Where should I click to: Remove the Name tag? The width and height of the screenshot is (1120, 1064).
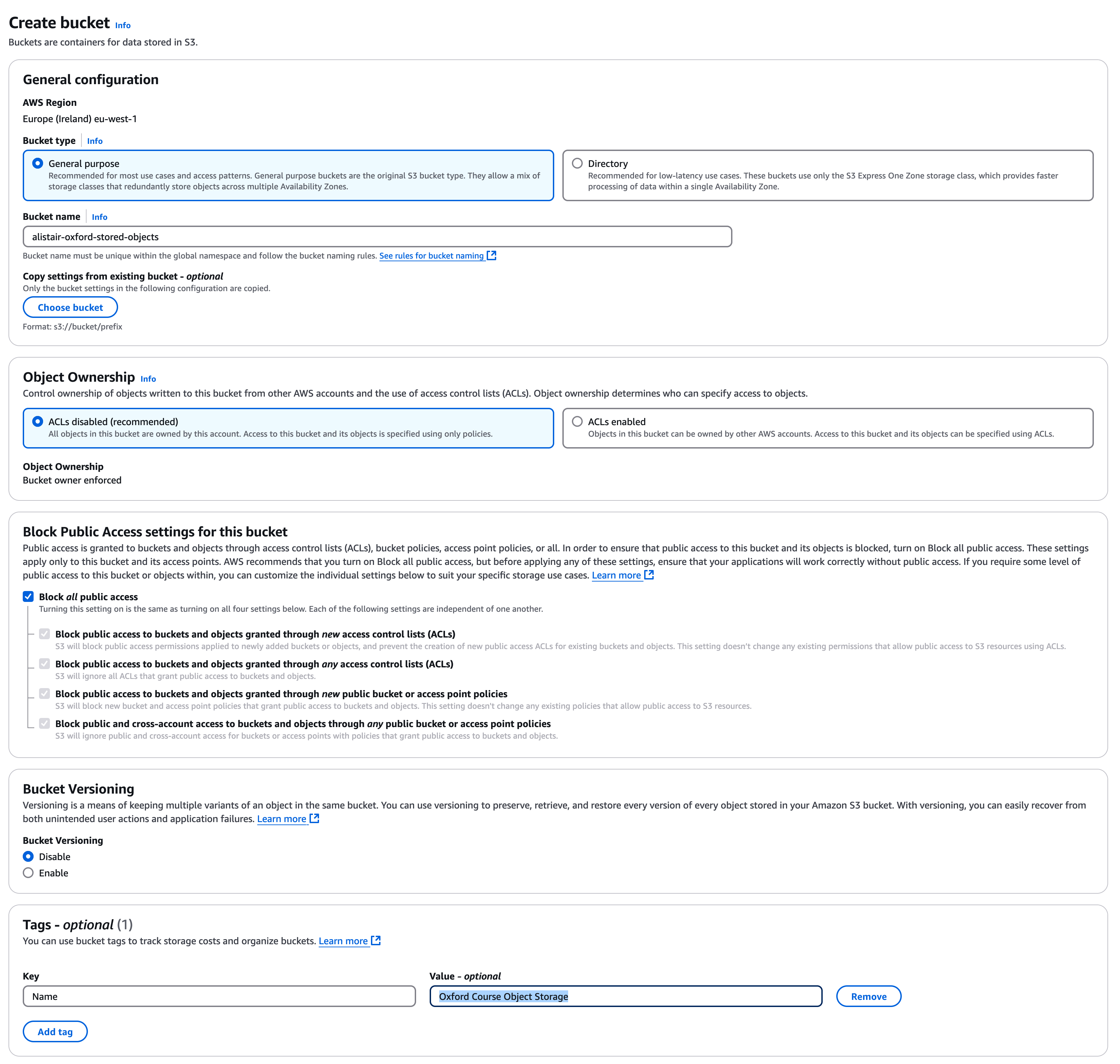click(868, 996)
